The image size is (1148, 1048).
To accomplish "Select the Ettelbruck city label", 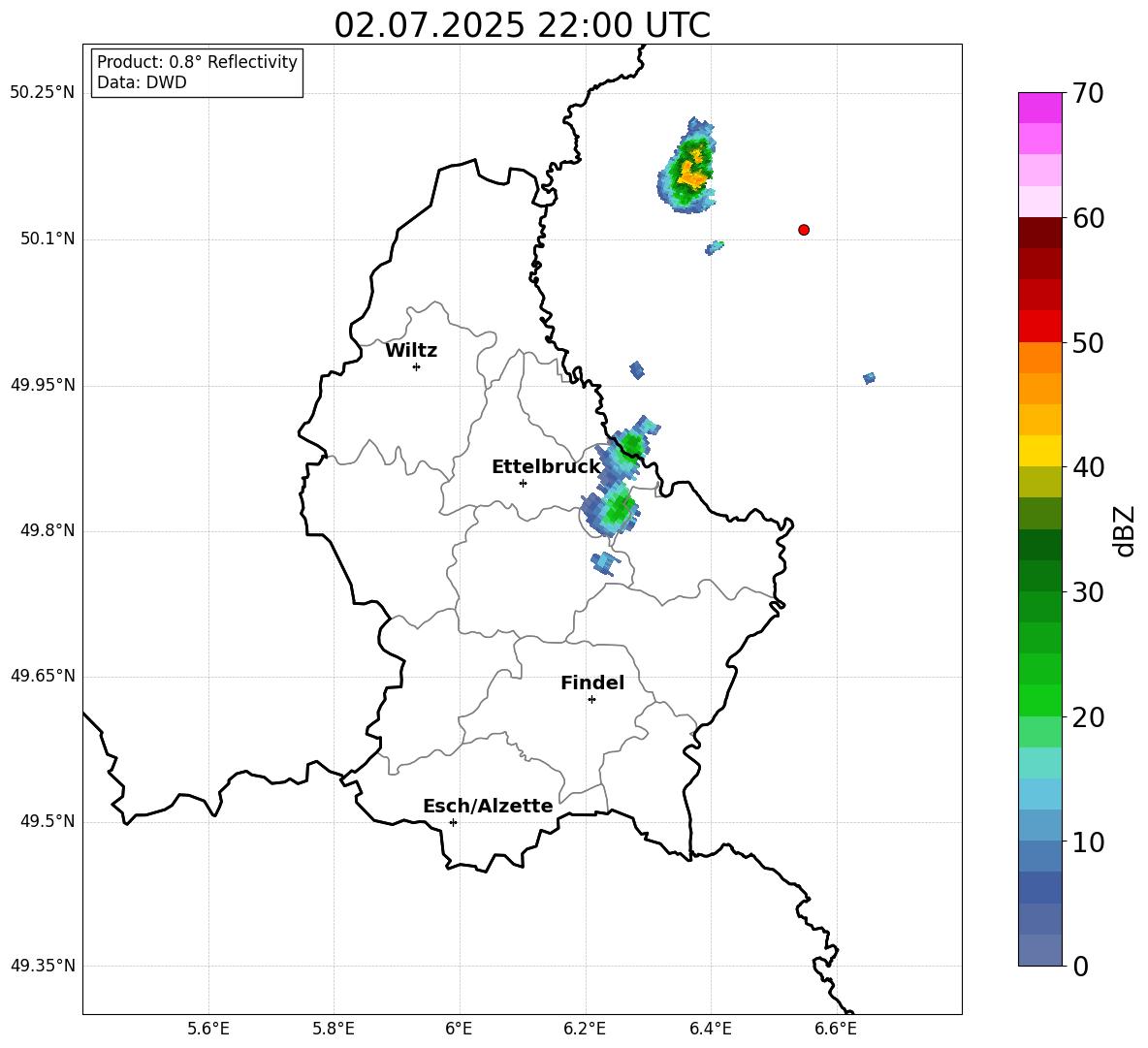I will click(x=546, y=467).
